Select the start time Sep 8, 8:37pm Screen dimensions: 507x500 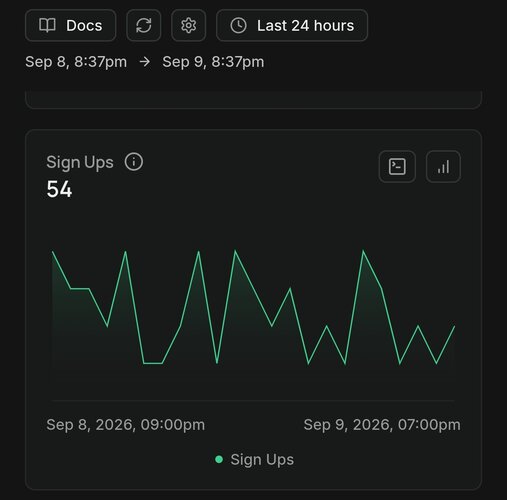pyautogui.click(x=76, y=62)
